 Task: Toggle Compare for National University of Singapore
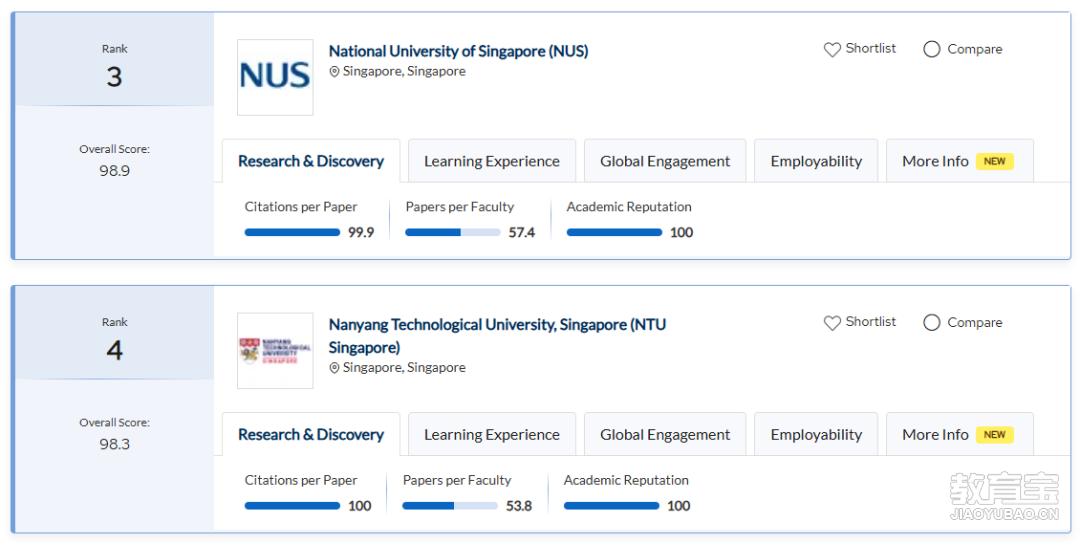(x=931, y=49)
